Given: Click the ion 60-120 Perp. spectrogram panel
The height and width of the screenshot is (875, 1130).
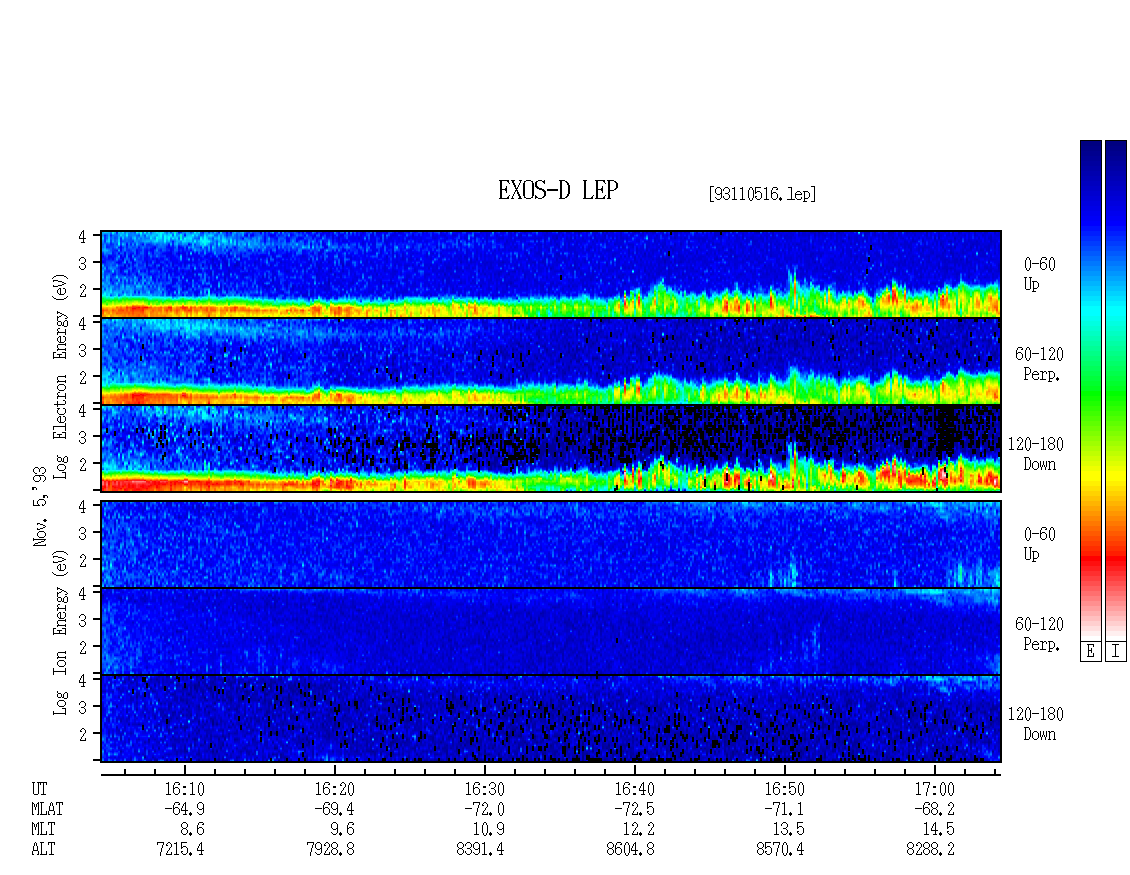Looking at the screenshot, I should [551, 631].
